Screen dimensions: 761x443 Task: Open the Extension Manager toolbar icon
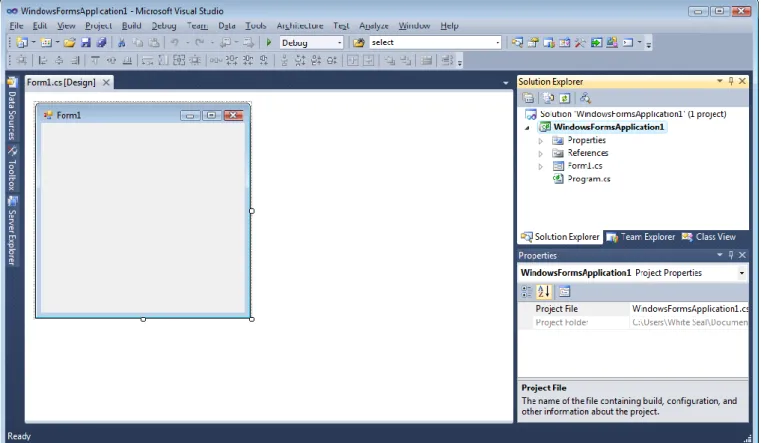(612, 43)
